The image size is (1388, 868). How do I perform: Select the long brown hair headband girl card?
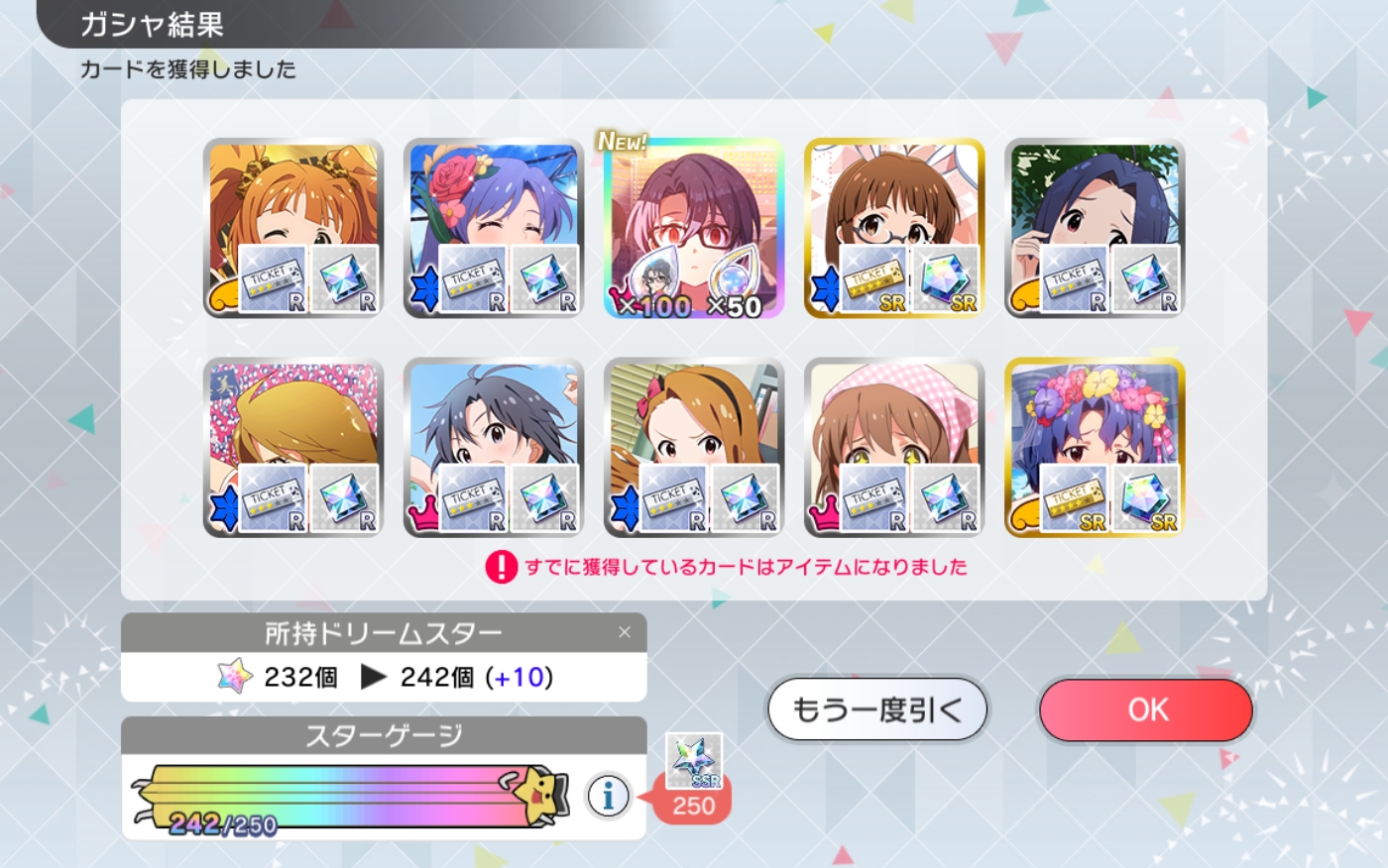click(694, 448)
